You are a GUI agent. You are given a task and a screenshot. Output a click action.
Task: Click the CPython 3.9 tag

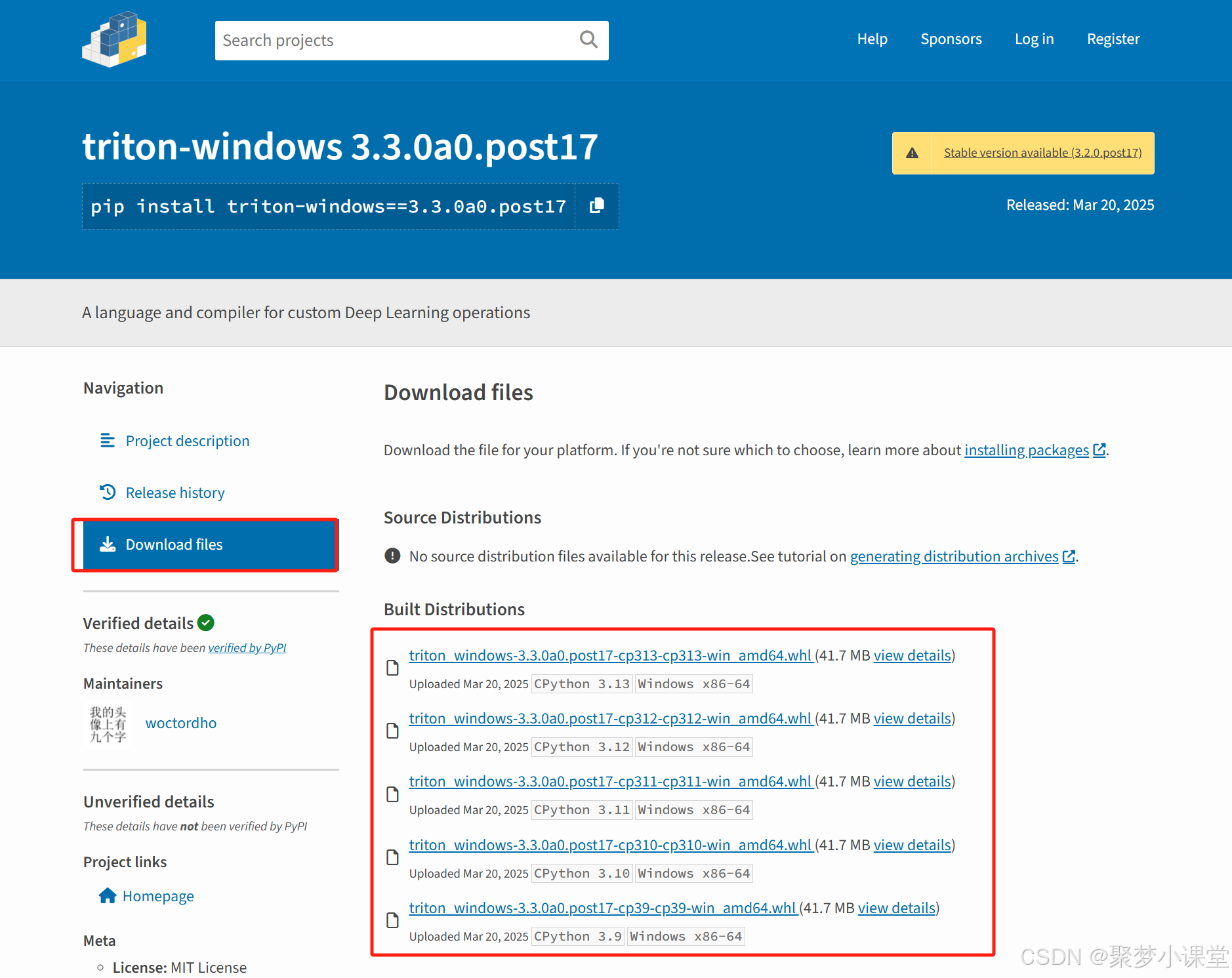[x=578, y=936]
